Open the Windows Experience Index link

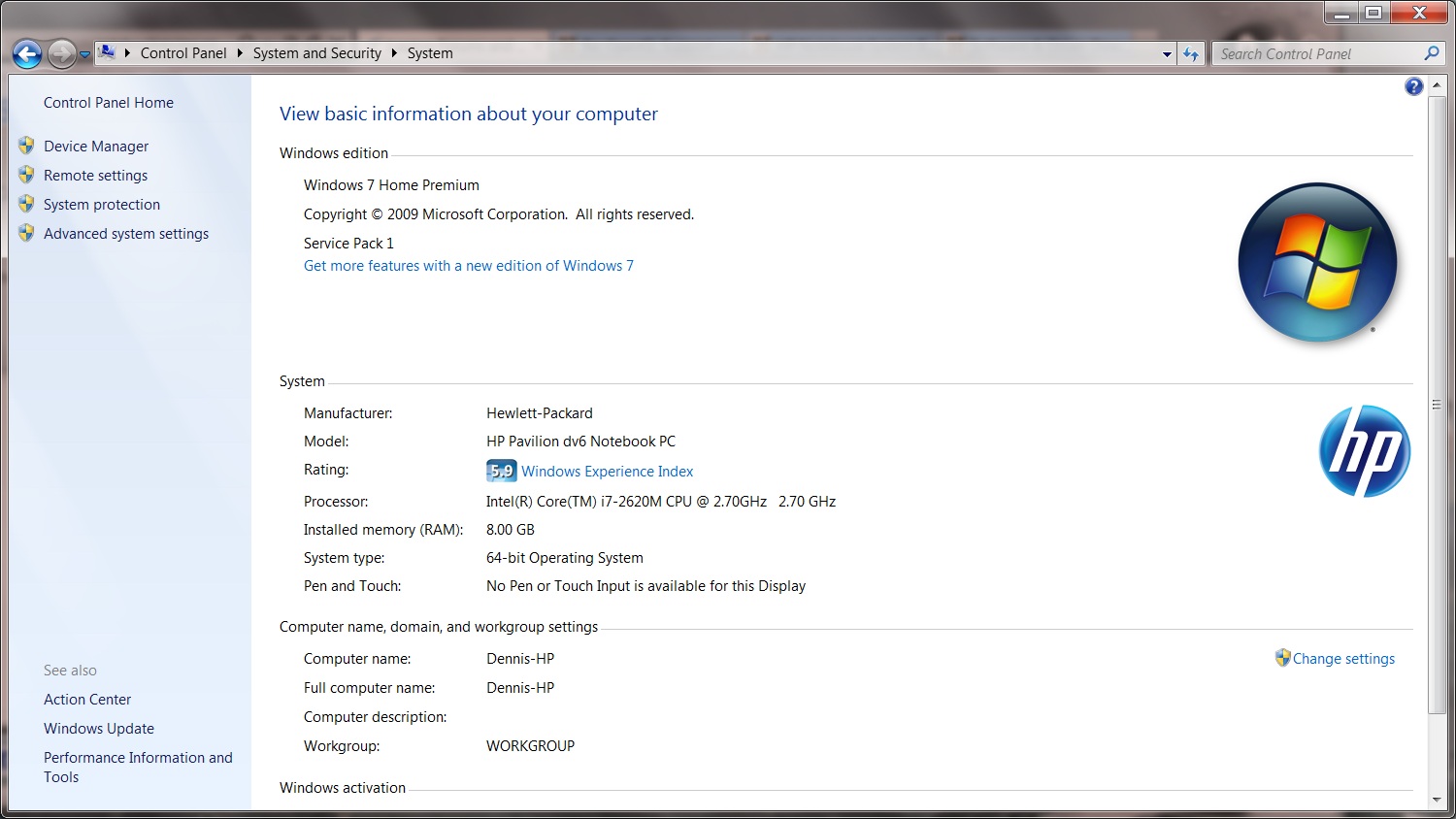pyautogui.click(x=608, y=472)
